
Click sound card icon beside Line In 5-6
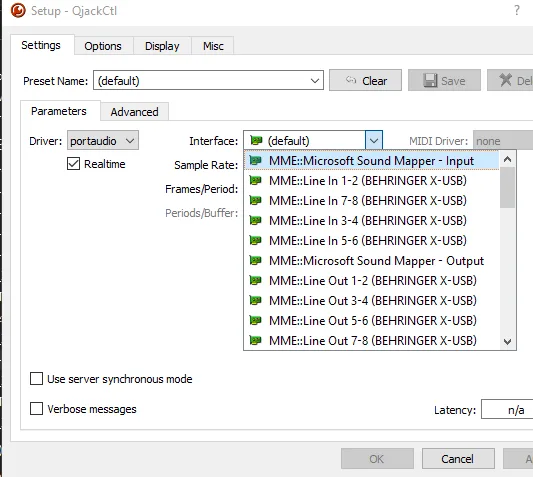[255, 240]
